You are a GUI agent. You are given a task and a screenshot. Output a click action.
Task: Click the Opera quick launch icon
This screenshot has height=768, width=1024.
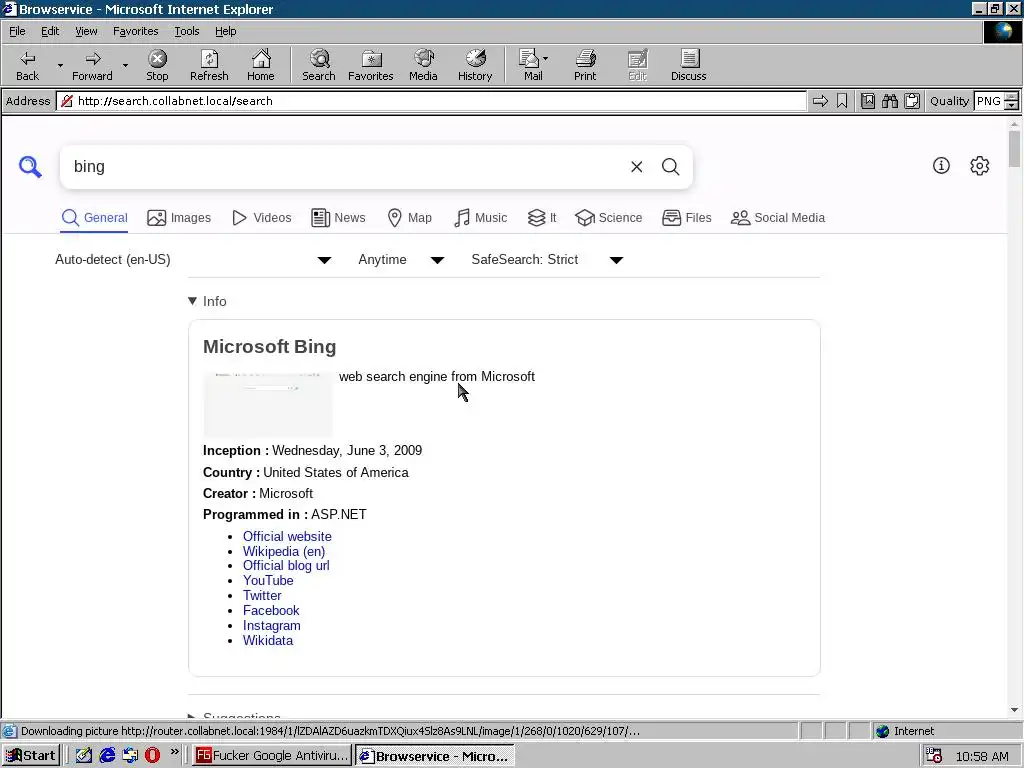pyautogui.click(x=152, y=756)
